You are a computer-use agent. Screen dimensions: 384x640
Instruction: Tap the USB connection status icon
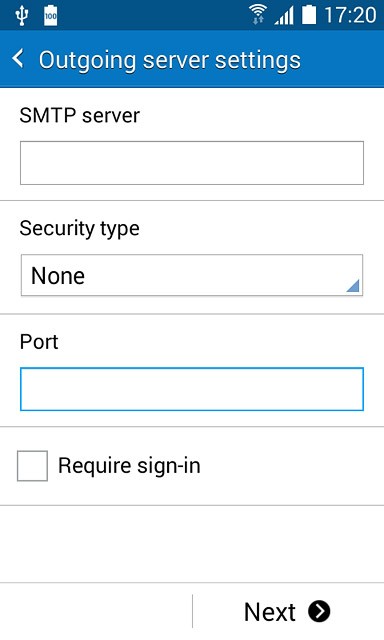pos(21,16)
